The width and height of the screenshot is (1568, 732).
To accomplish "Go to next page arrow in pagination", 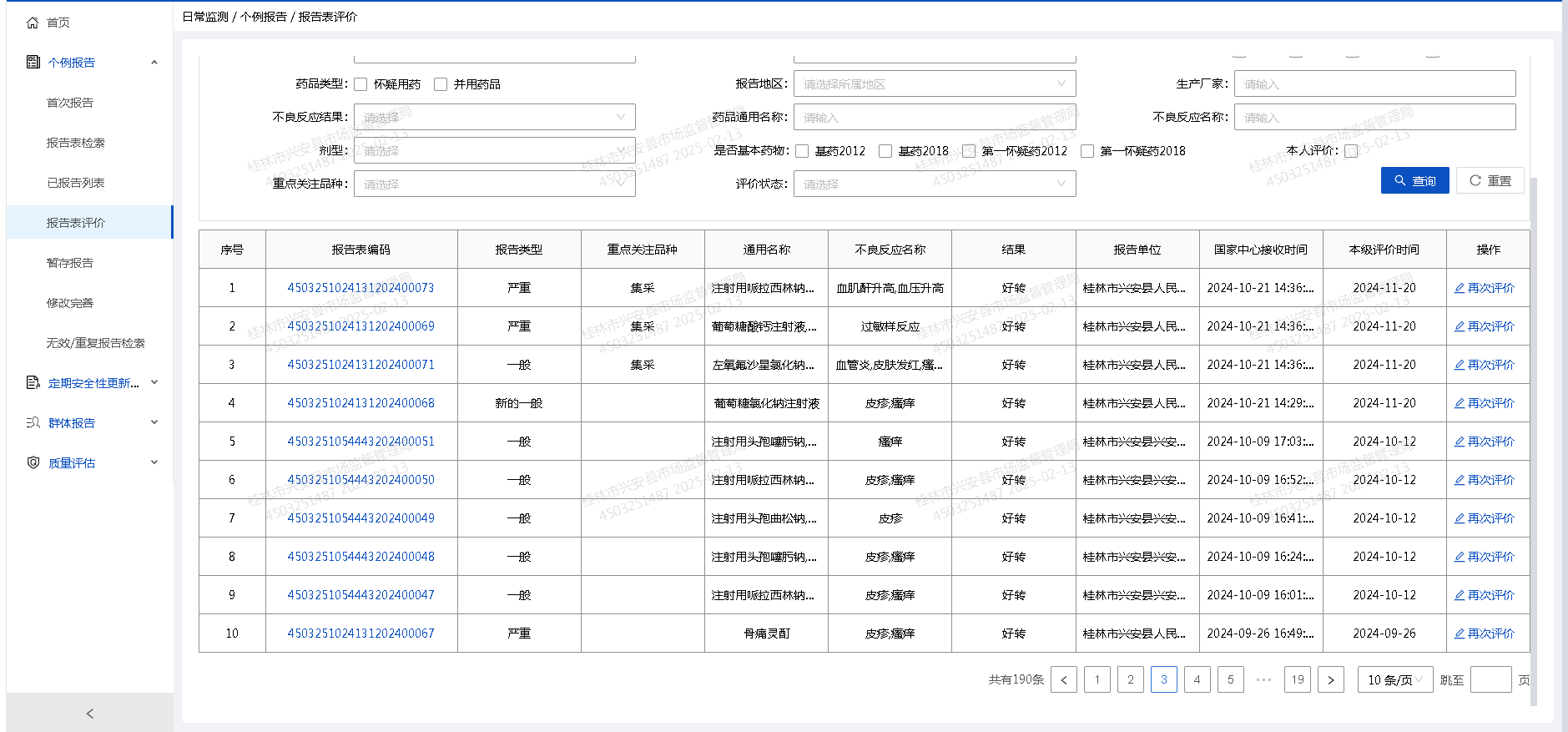I will 1330,679.
